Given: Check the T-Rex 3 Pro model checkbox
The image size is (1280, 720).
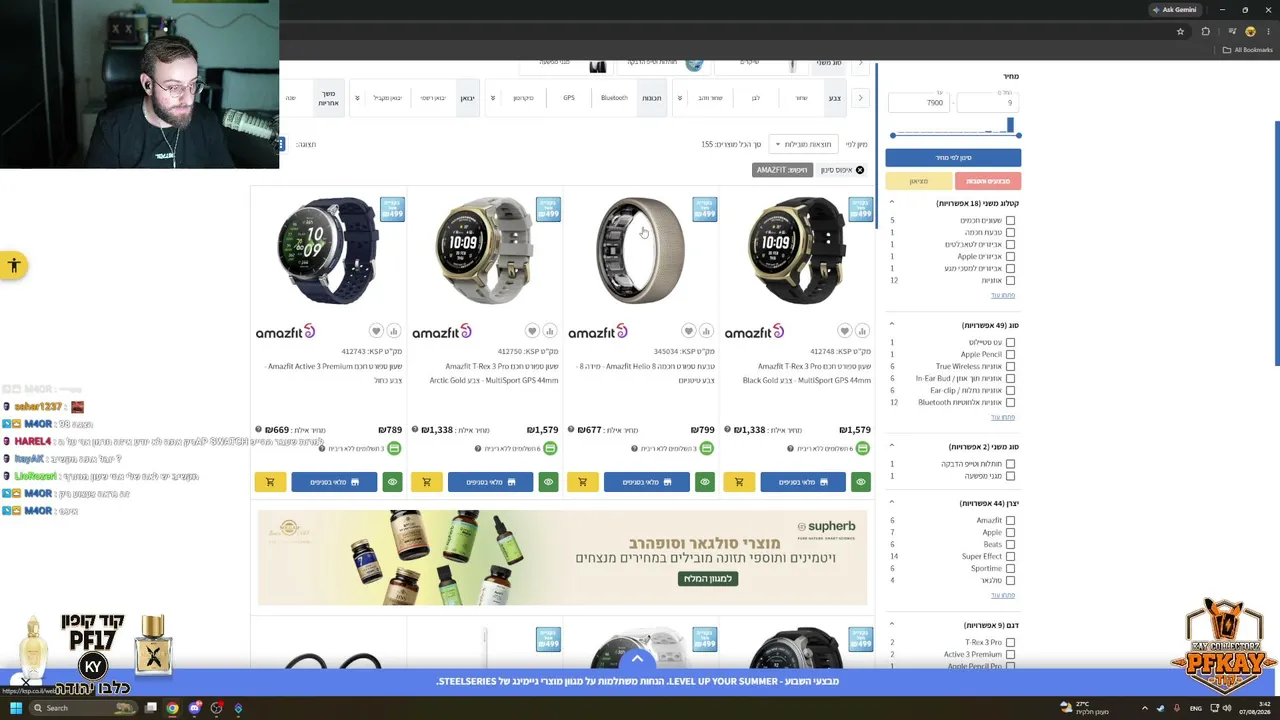Looking at the screenshot, I should [x=1010, y=642].
